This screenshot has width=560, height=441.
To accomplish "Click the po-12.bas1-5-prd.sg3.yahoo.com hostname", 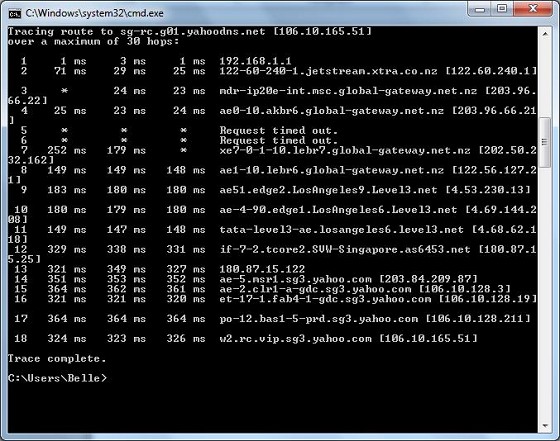I will point(319,319).
